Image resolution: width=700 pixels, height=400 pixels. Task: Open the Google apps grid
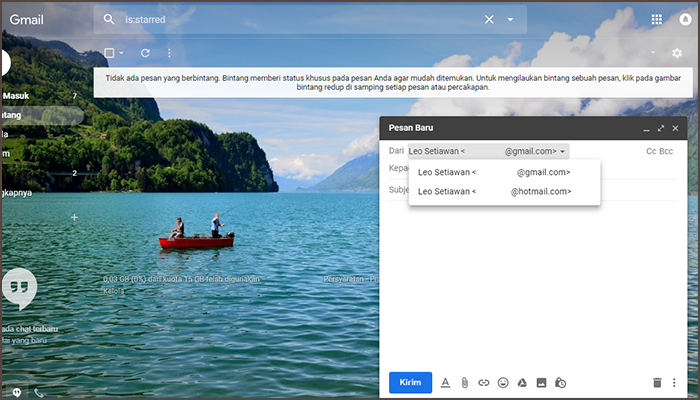coord(656,19)
